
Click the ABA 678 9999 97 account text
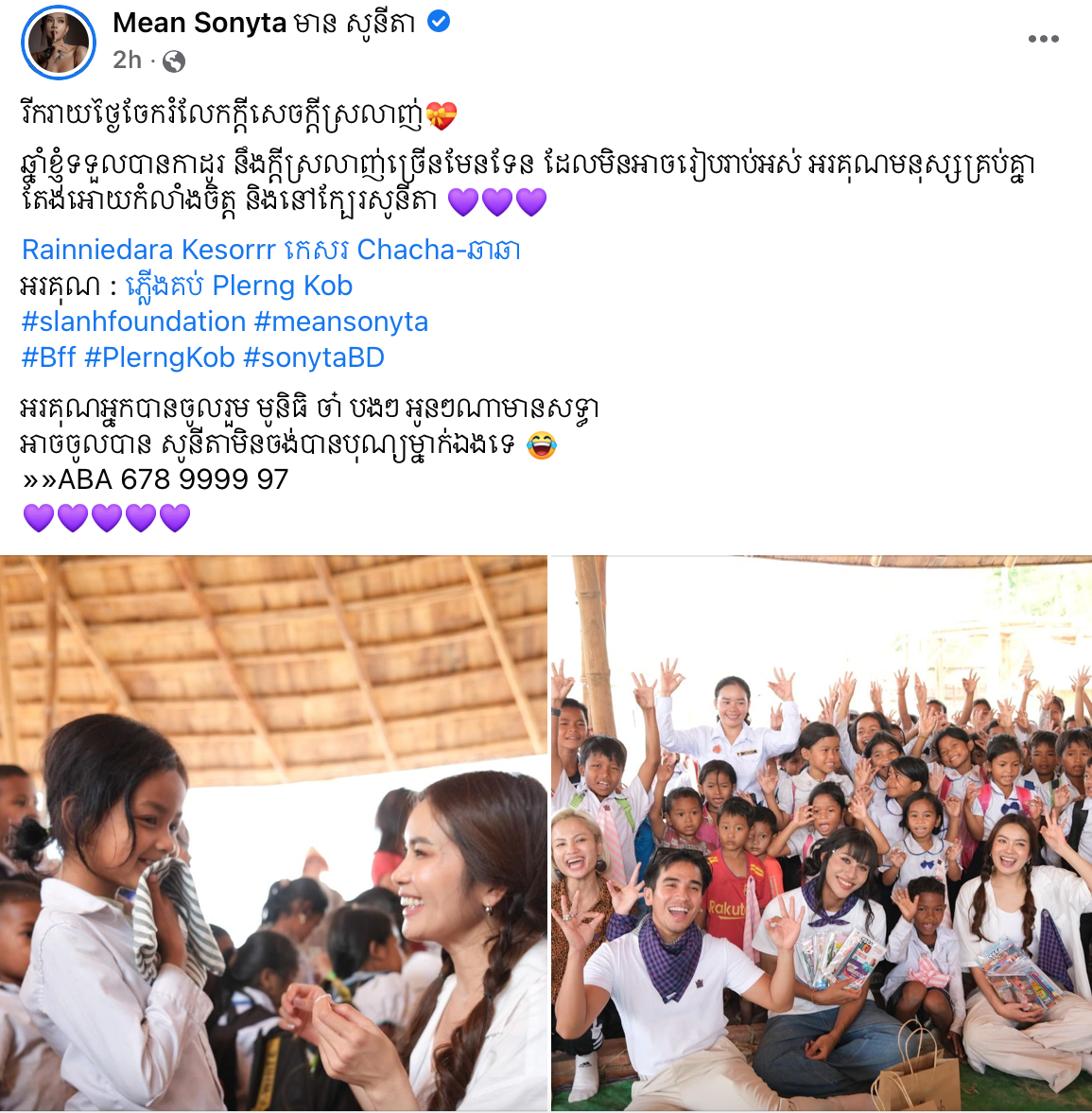(x=173, y=479)
